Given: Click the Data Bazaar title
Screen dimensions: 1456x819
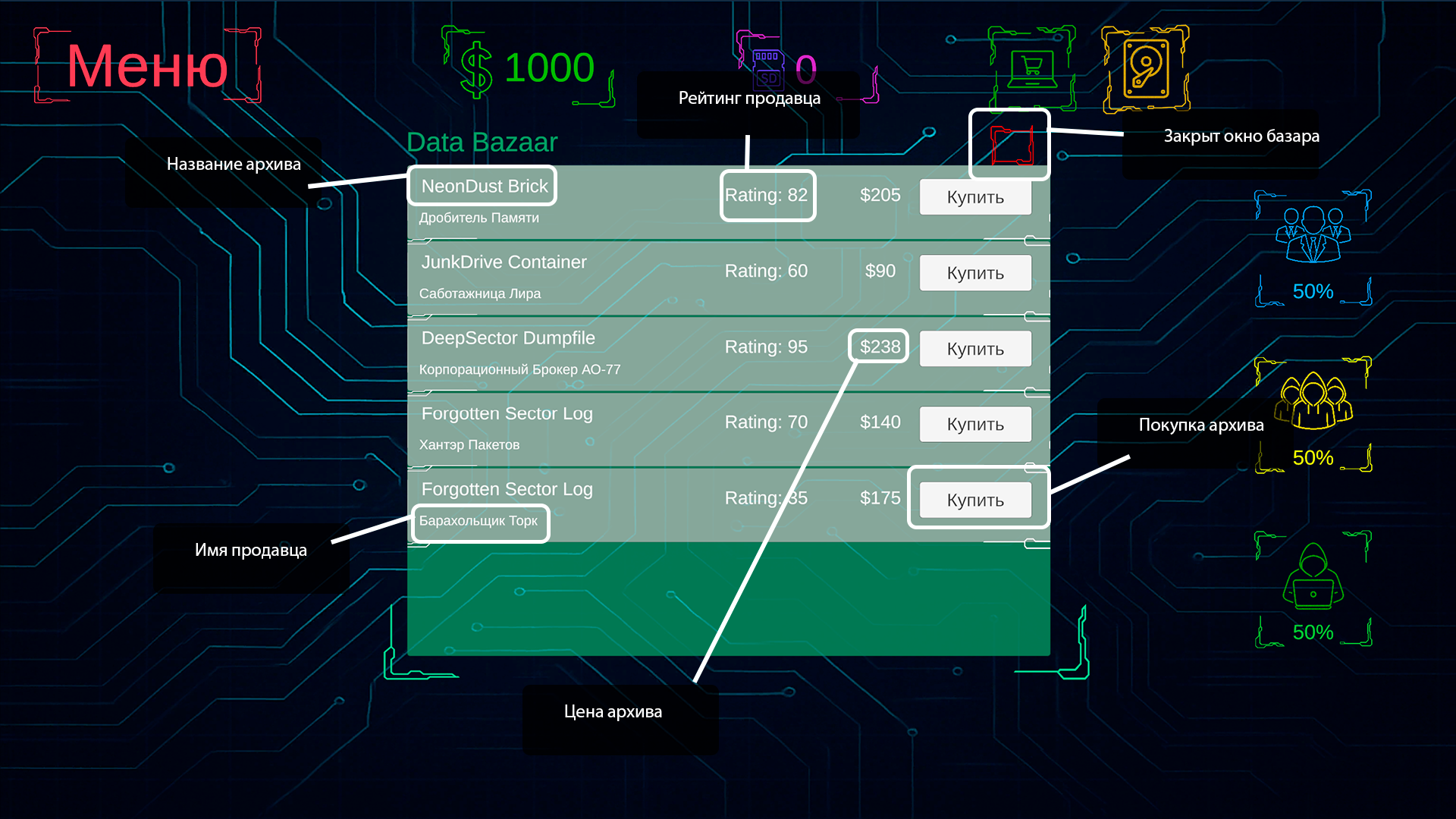Looking at the screenshot, I should (482, 143).
